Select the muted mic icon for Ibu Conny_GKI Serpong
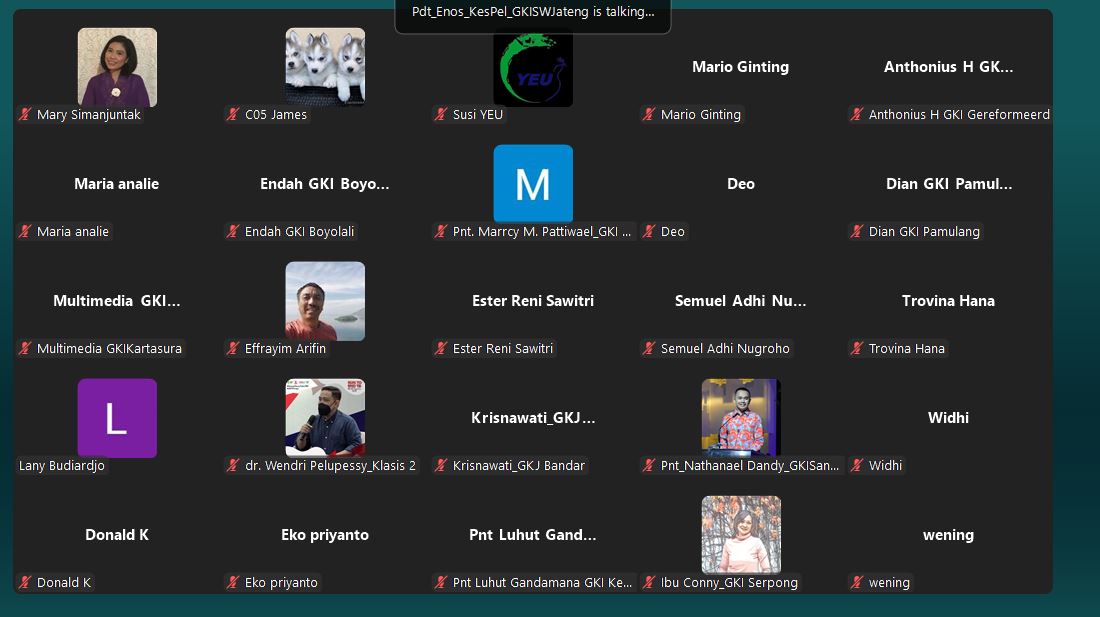This screenshot has width=1100, height=617. click(650, 583)
